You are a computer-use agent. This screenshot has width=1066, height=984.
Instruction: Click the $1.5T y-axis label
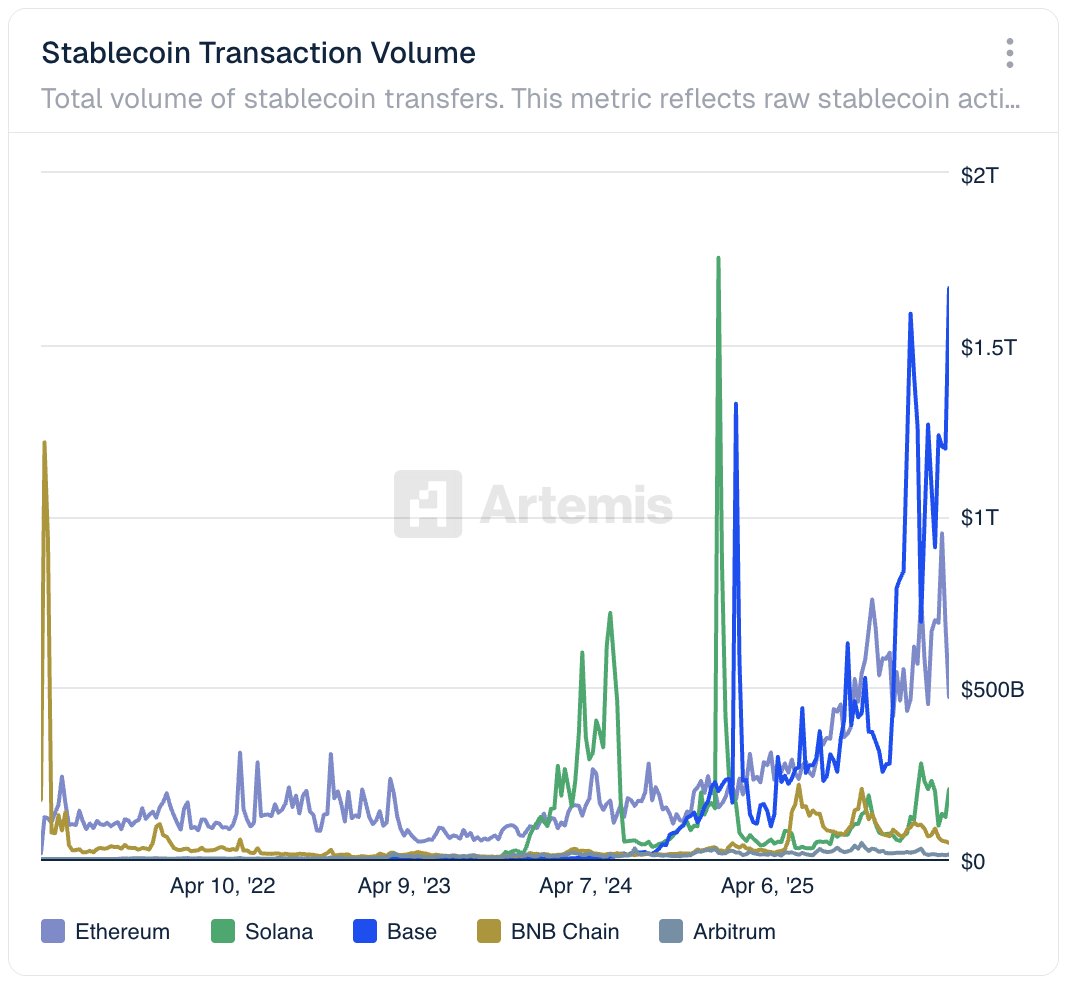click(x=989, y=349)
